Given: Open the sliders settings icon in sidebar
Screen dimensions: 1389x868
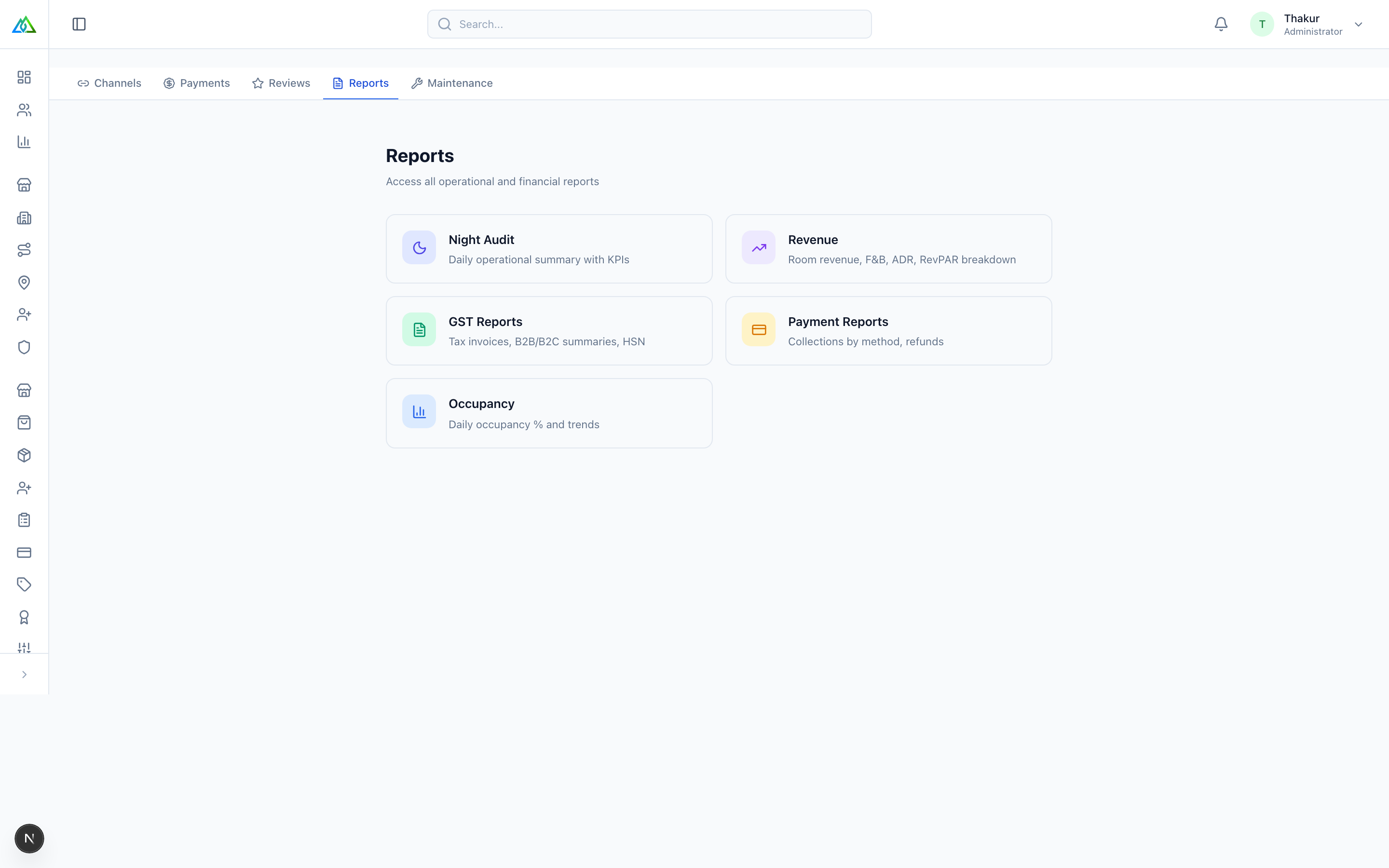Looking at the screenshot, I should (x=24, y=647).
